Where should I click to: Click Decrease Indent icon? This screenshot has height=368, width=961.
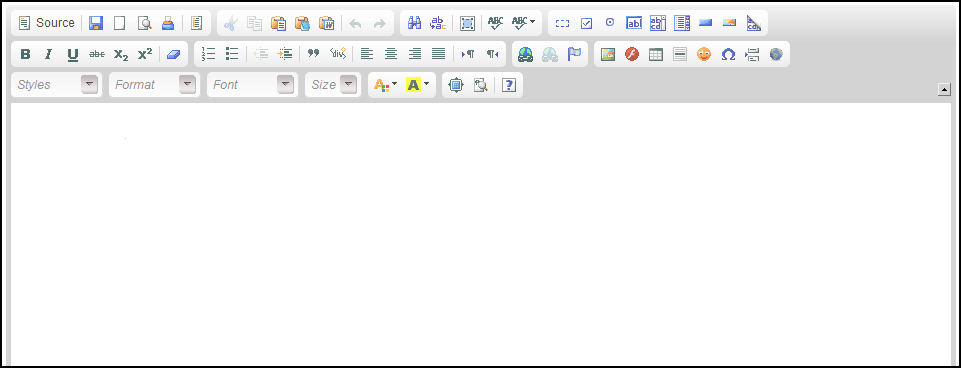[261, 54]
